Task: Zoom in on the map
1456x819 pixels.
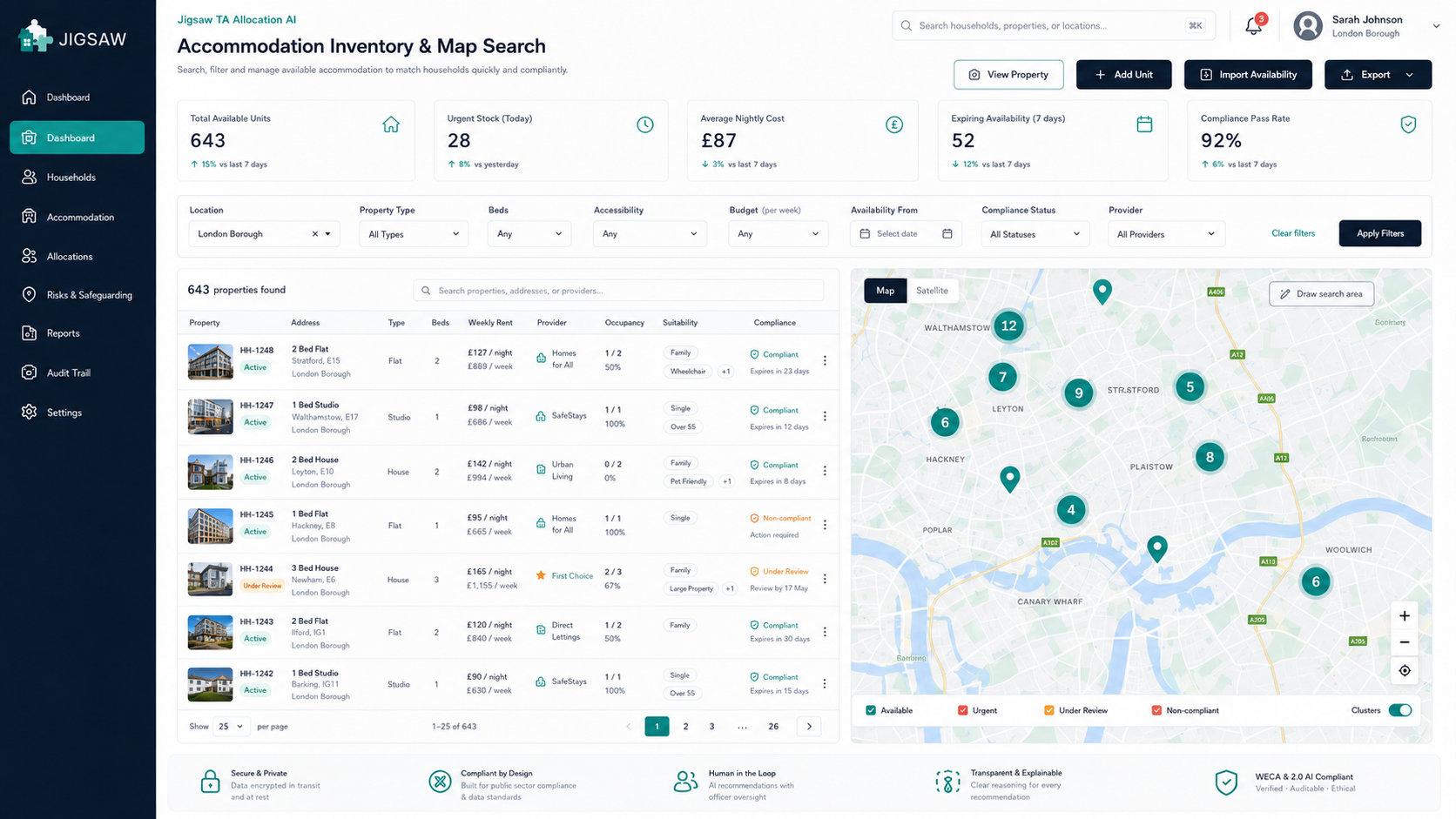Action: coord(1405,616)
